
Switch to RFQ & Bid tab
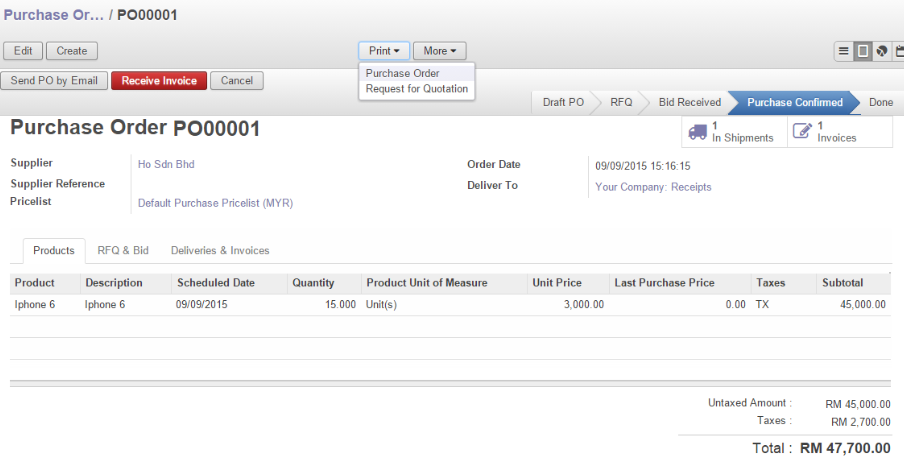click(x=123, y=250)
